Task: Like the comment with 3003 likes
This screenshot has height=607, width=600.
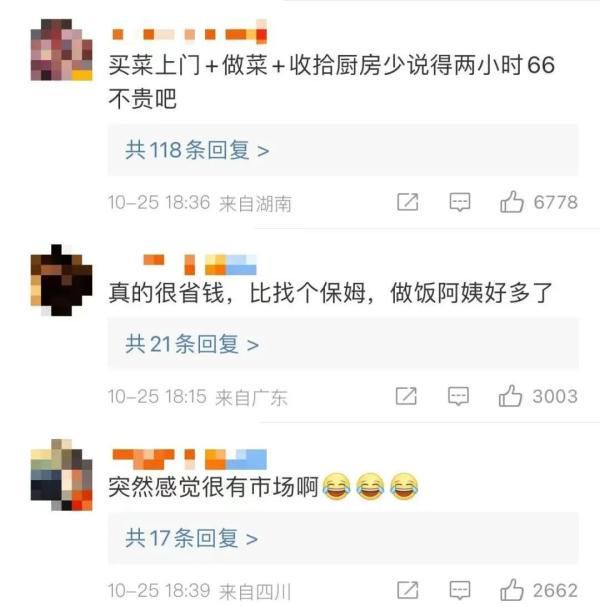Action: point(510,396)
